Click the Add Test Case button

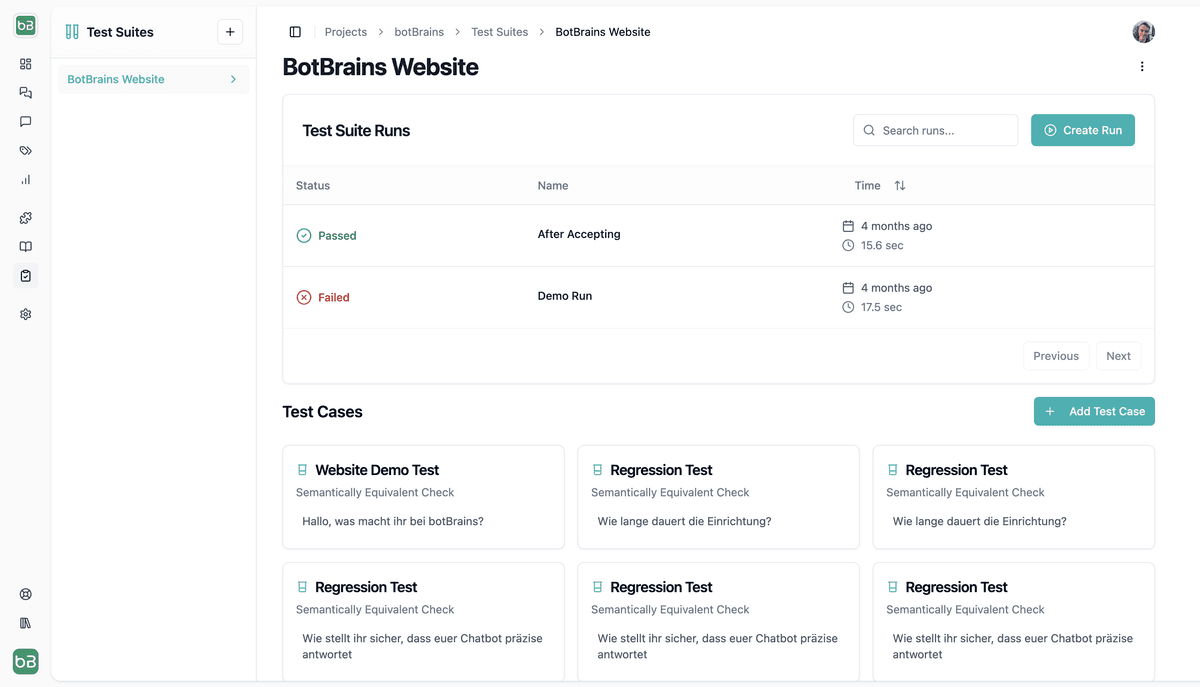pos(1094,411)
